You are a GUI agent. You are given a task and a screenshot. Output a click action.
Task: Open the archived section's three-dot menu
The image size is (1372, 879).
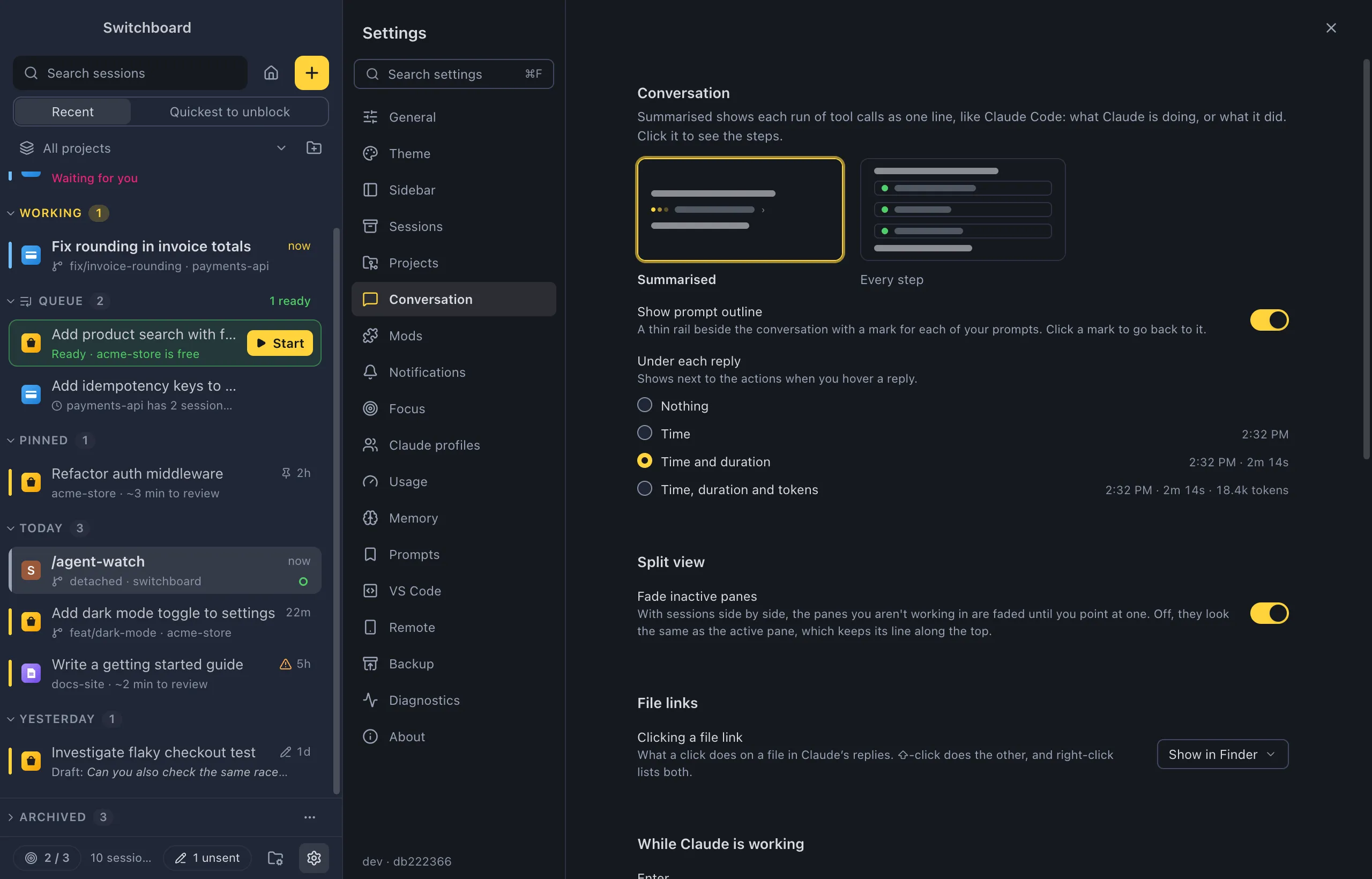(309, 817)
